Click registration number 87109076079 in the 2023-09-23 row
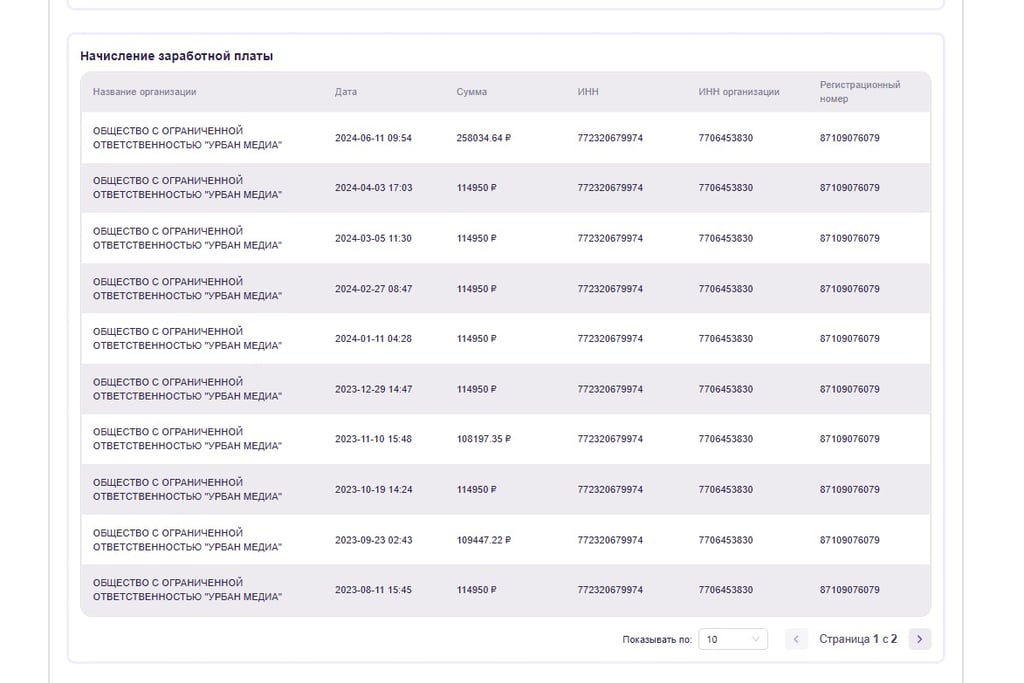Viewport: 1024px width, 683px height. pos(850,540)
